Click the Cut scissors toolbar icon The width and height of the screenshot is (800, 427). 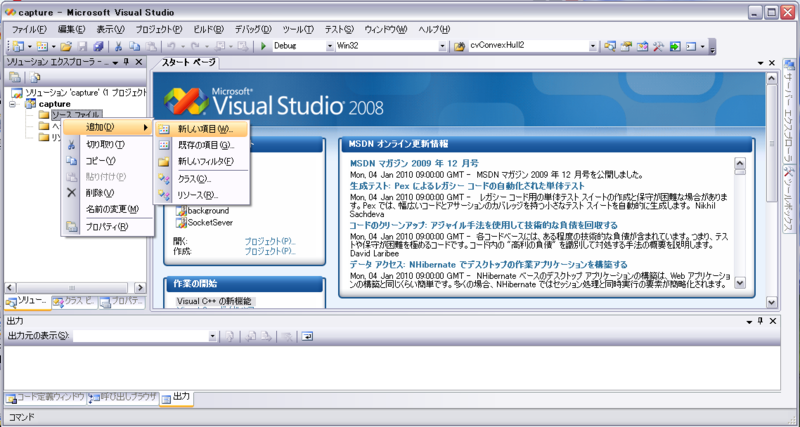tap(118, 46)
